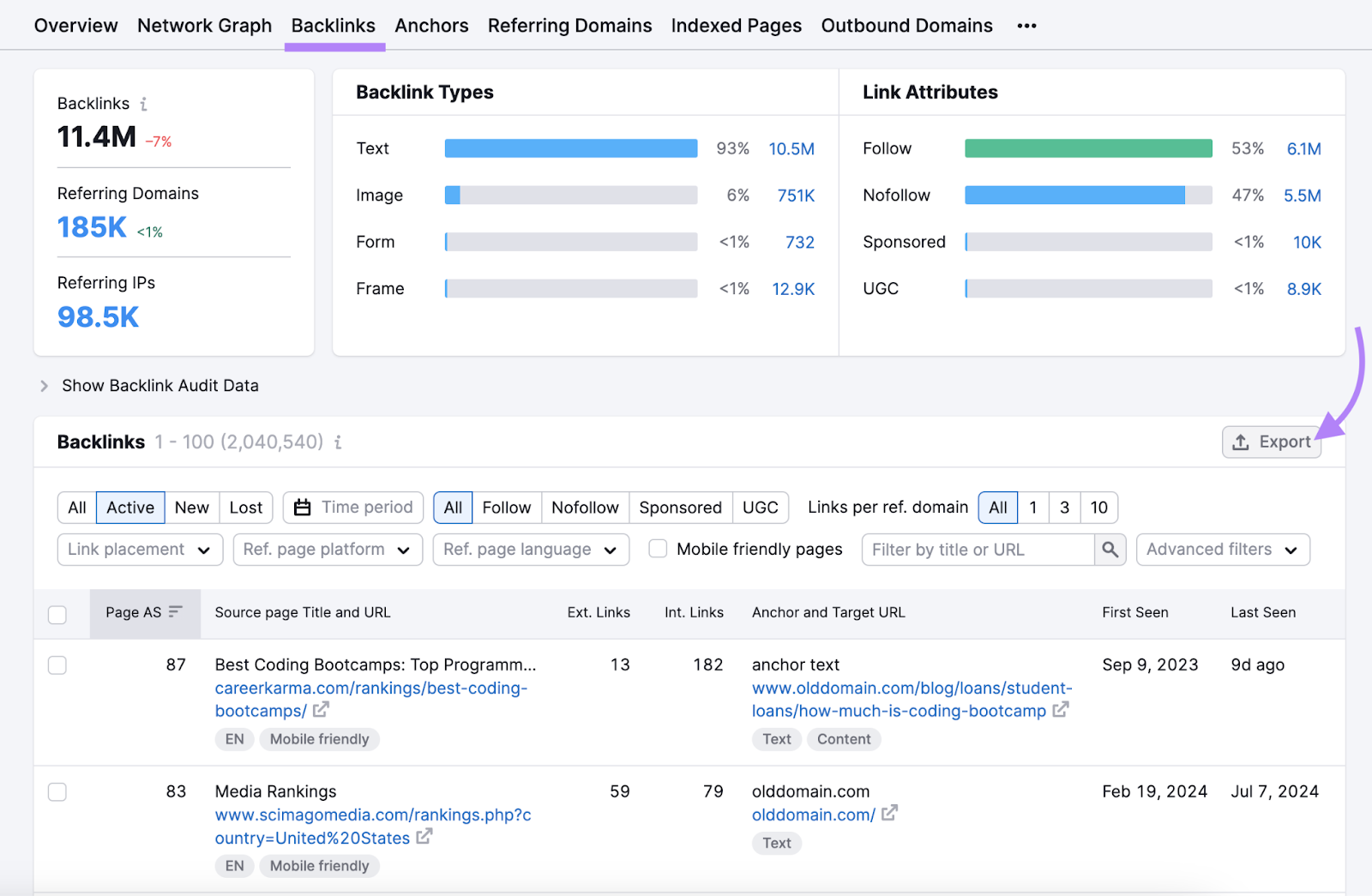Click the Export button

[x=1271, y=442]
